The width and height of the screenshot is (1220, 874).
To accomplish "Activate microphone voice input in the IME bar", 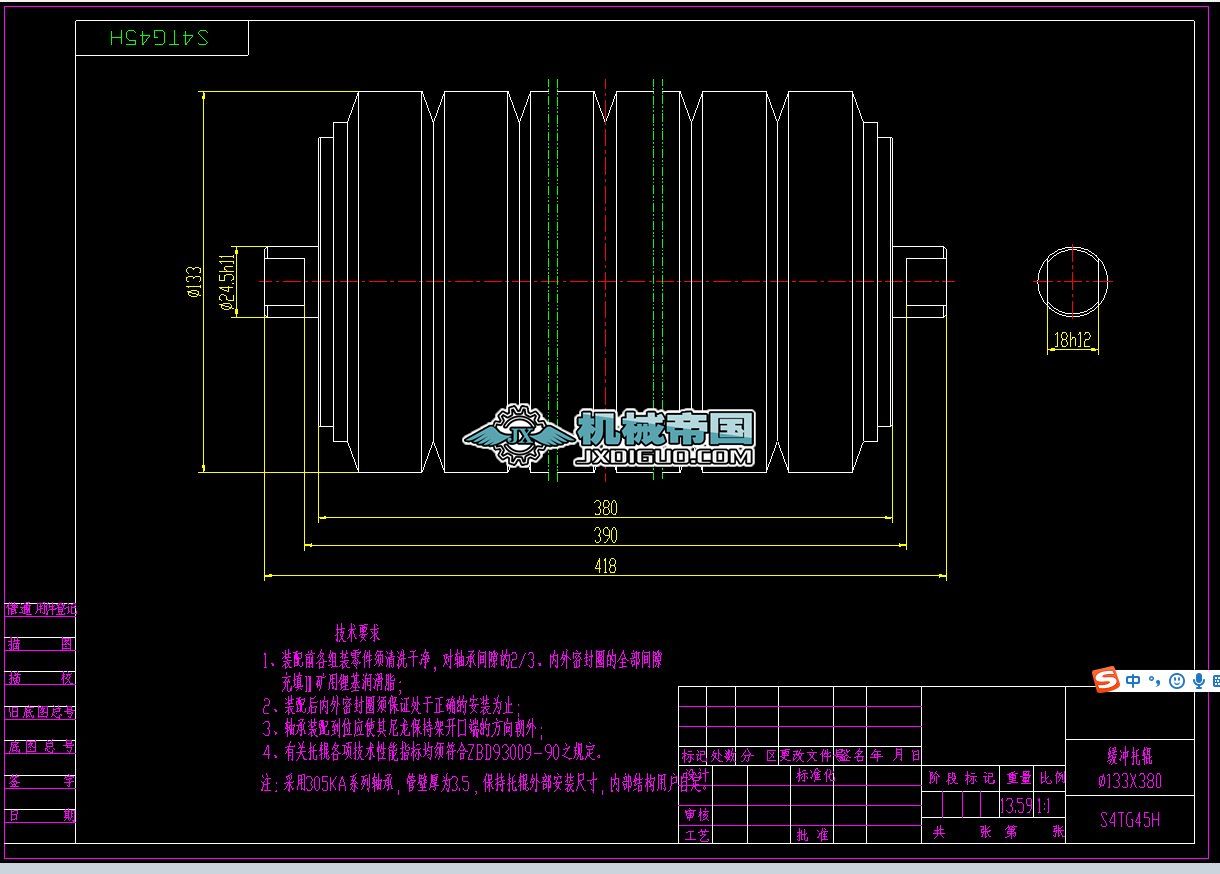I will pyautogui.click(x=1198, y=681).
